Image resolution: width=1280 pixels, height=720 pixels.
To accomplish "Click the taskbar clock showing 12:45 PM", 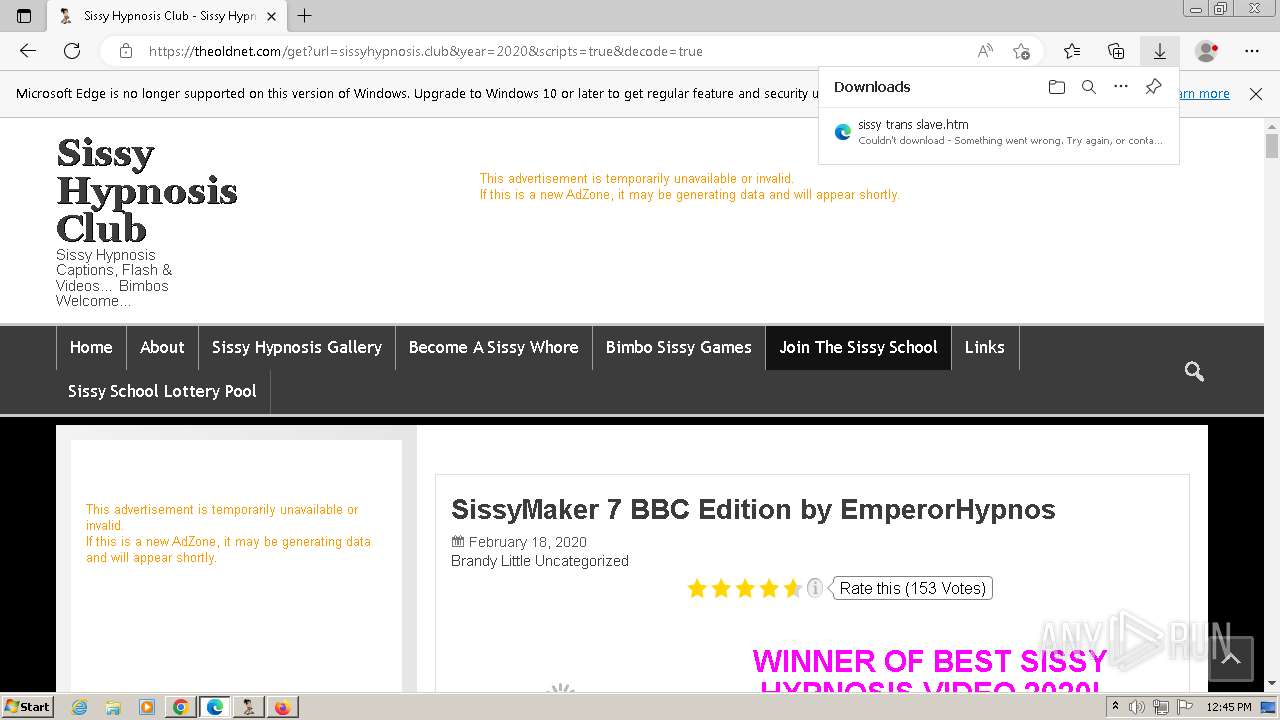I will click(x=1230, y=707).
